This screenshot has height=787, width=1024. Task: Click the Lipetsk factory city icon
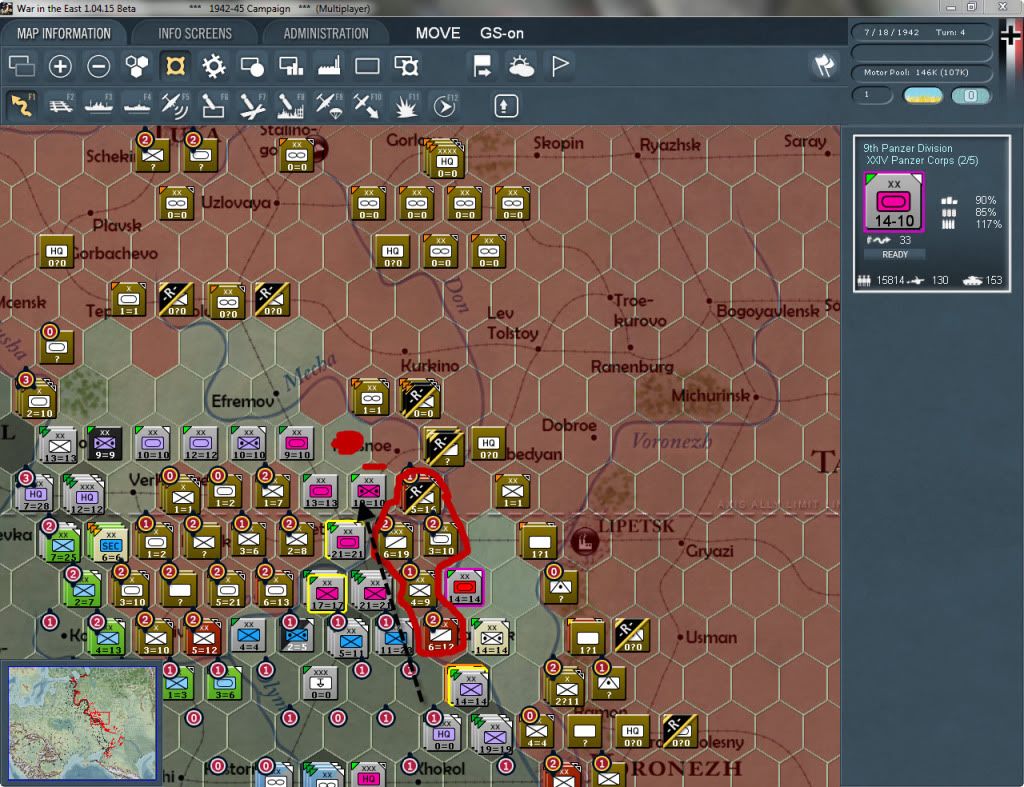pyautogui.click(x=584, y=541)
